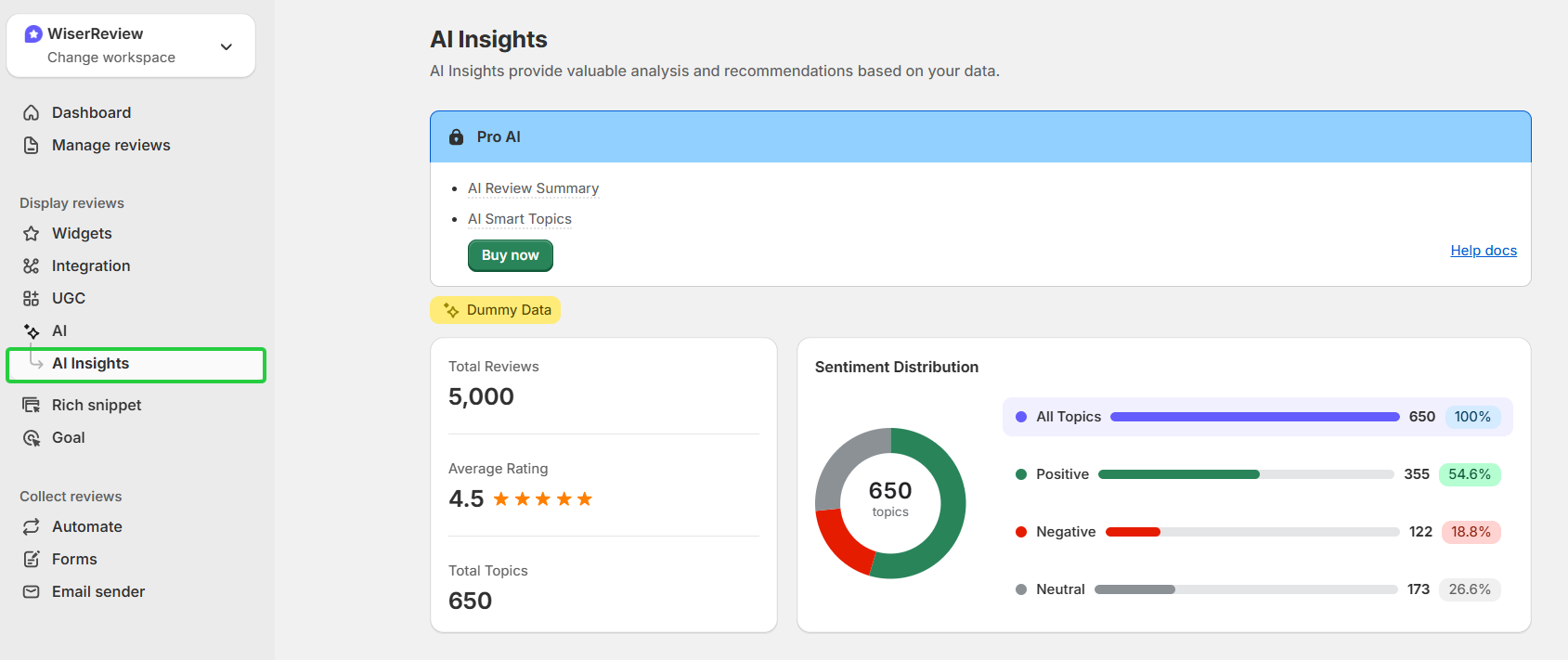1568x660 pixels.
Task: Click the gray Neutral legend dot
Action: pyautogui.click(x=1021, y=589)
